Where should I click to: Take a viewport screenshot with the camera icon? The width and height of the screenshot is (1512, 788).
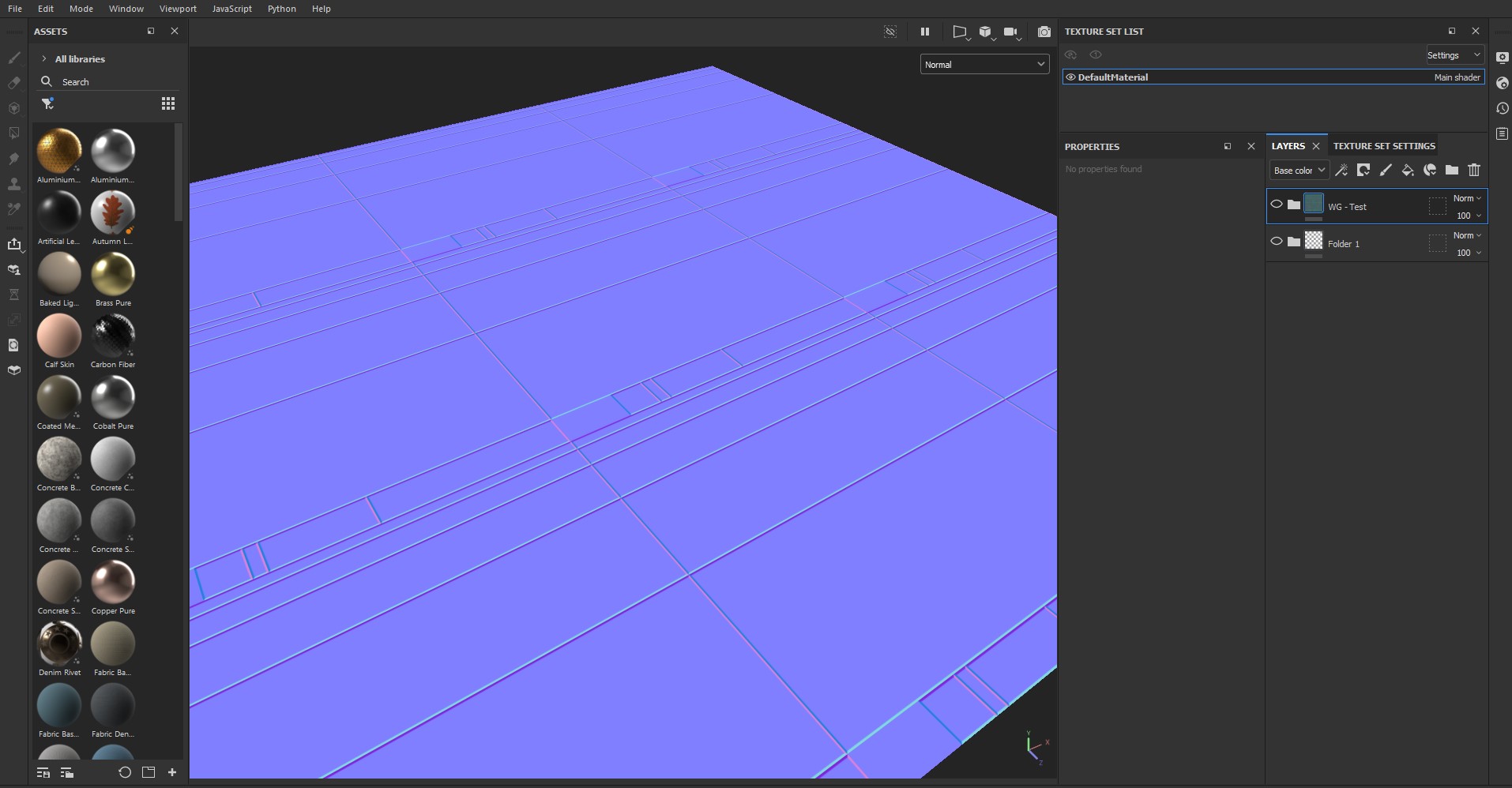click(1043, 32)
